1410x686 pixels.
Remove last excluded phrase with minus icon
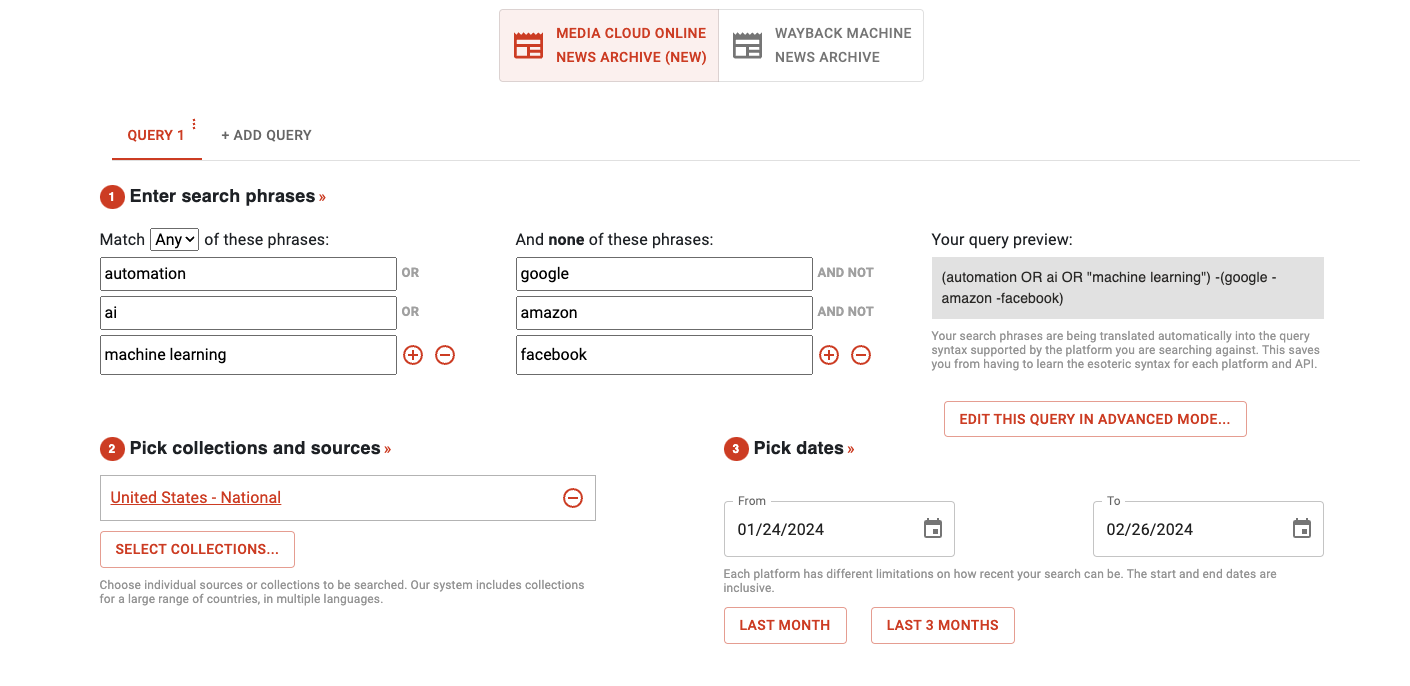click(861, 355)
